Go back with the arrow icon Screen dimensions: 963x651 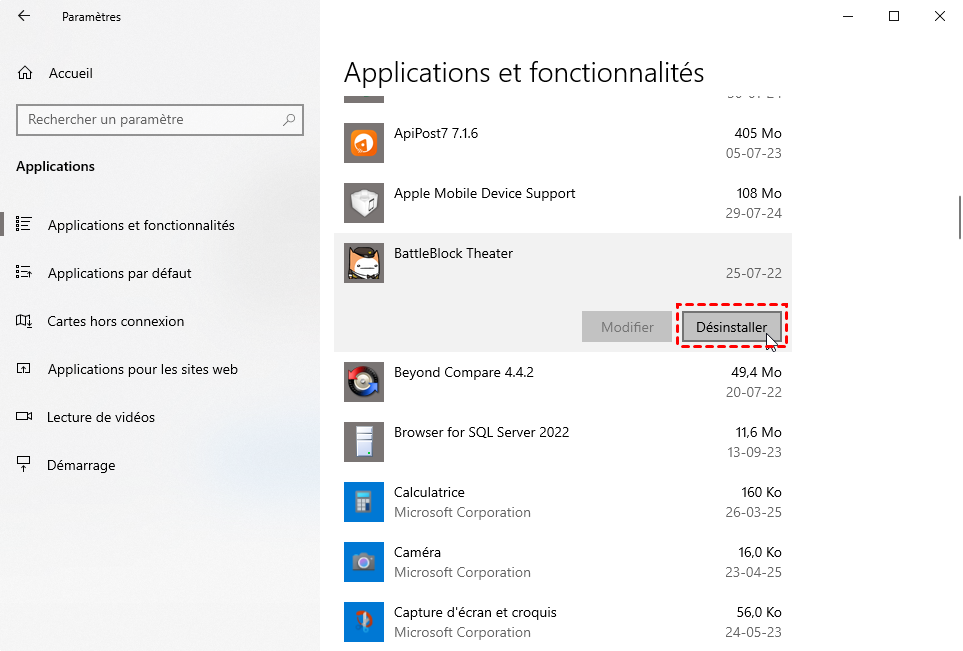(24, 16)
